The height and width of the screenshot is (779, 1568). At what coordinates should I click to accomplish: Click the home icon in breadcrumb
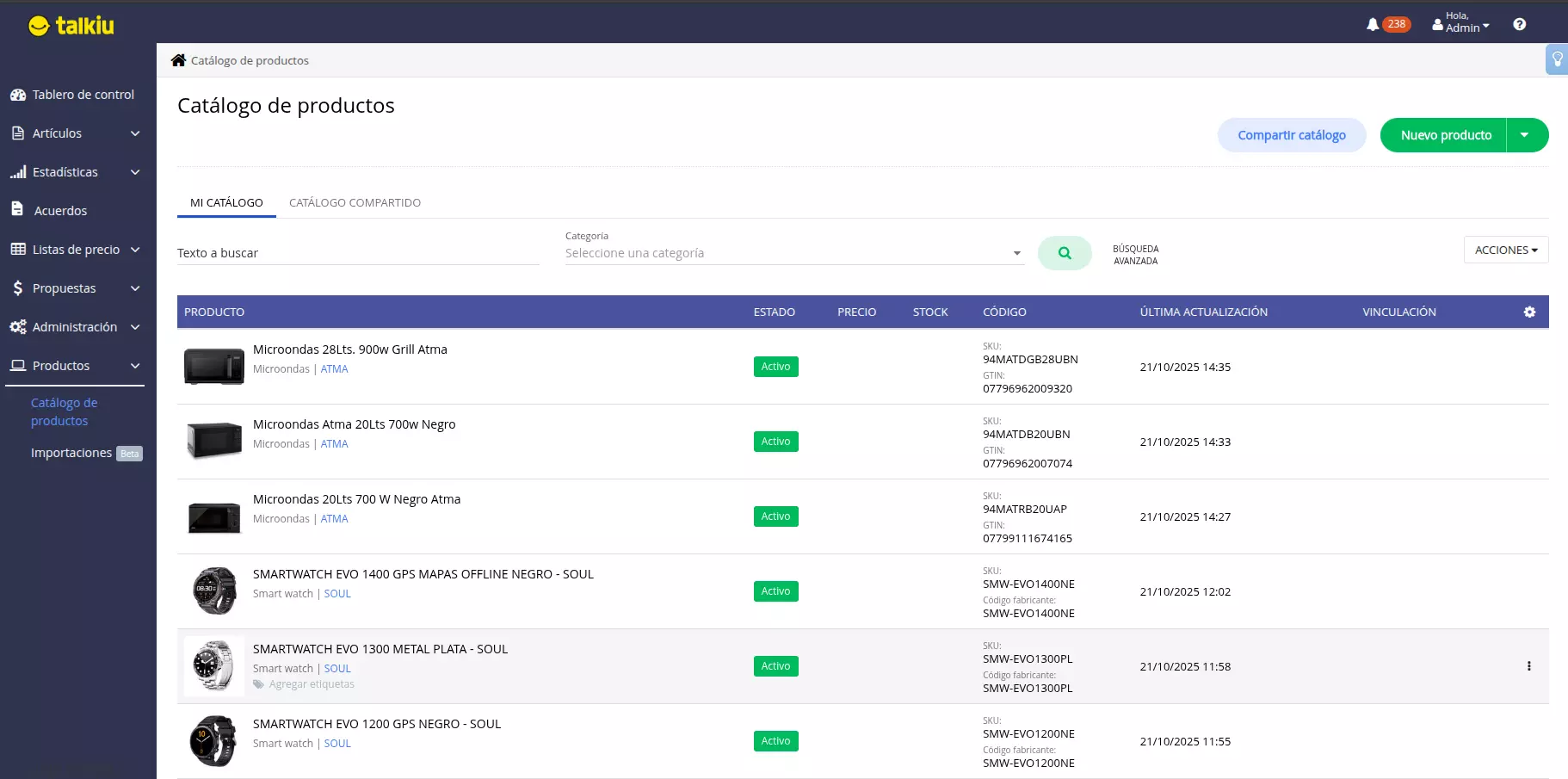pos(178,60)
